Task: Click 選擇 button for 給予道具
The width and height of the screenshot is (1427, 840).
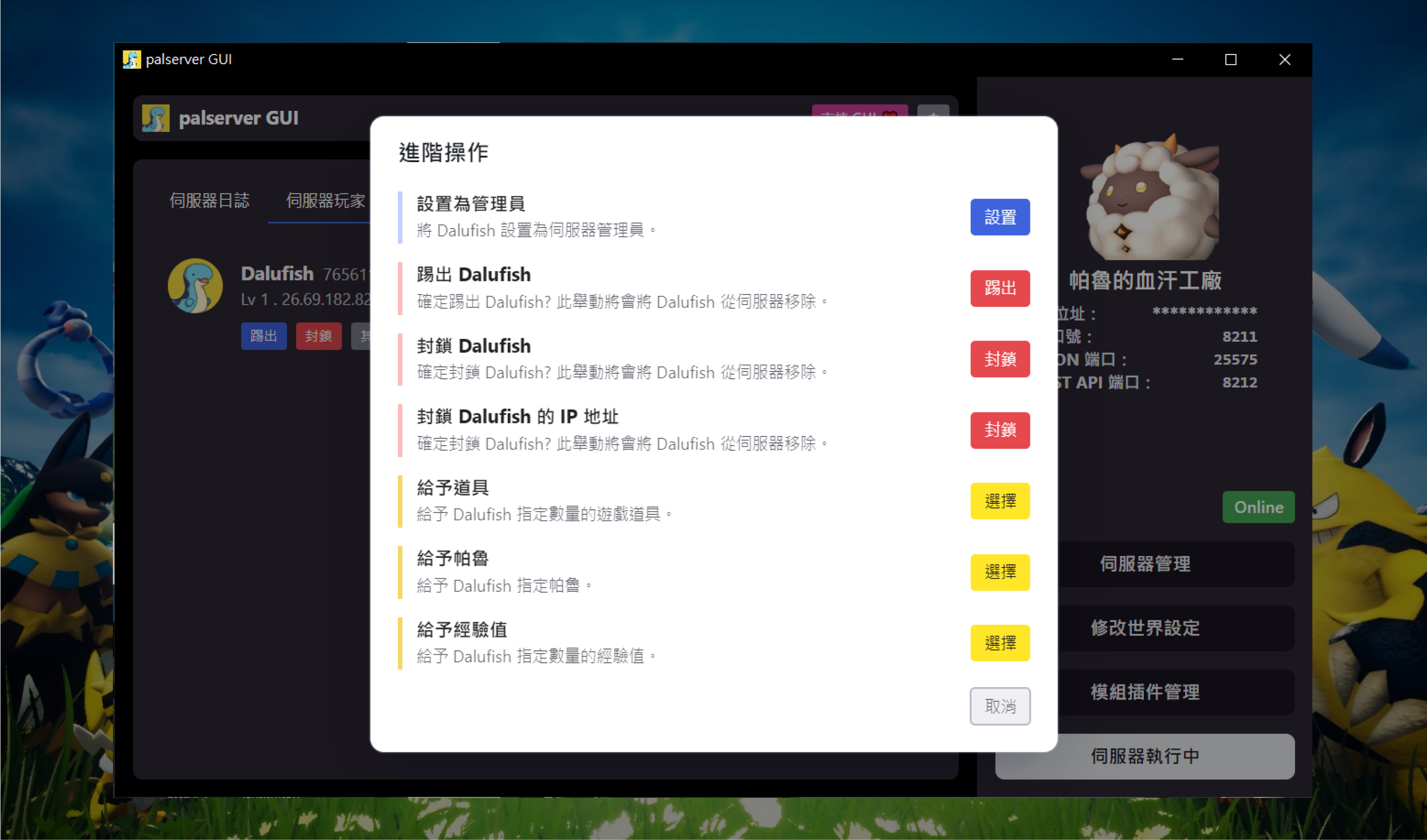Action: coord(1000,501)
